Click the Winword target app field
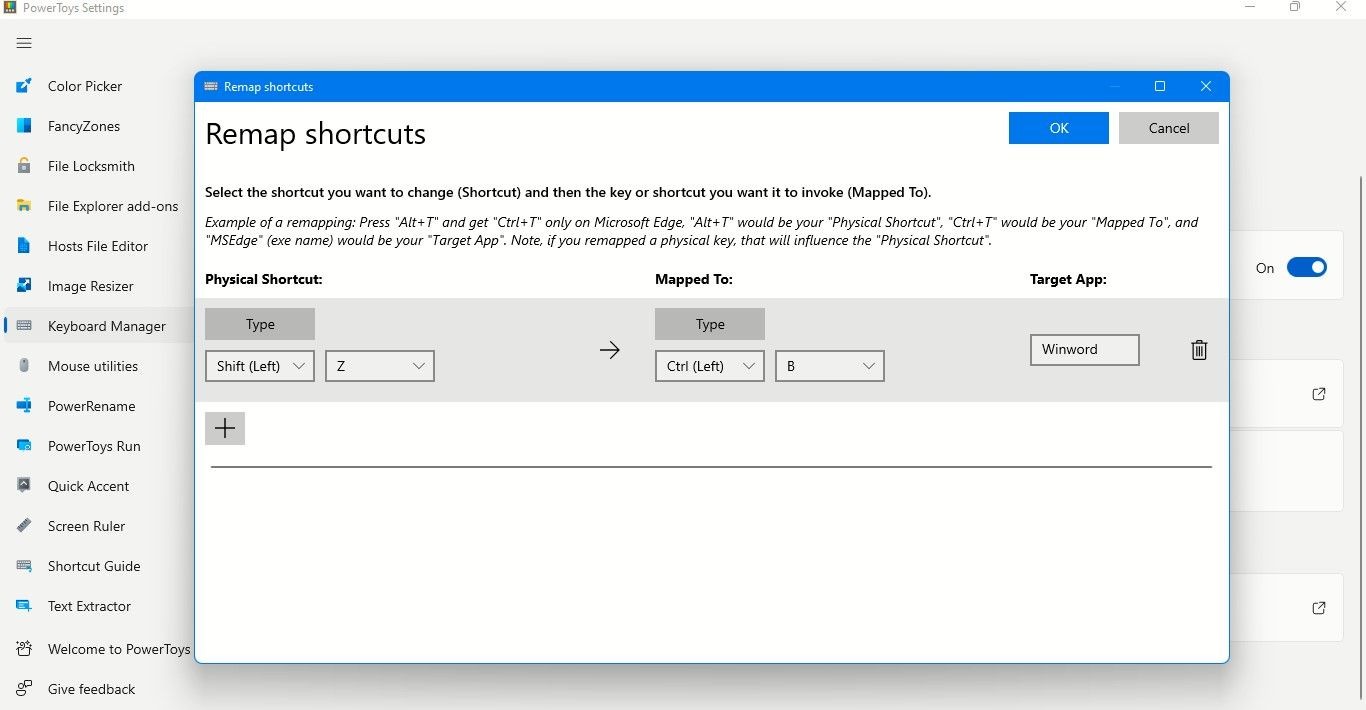The image size is (1366, 710). coord(1085,350)
